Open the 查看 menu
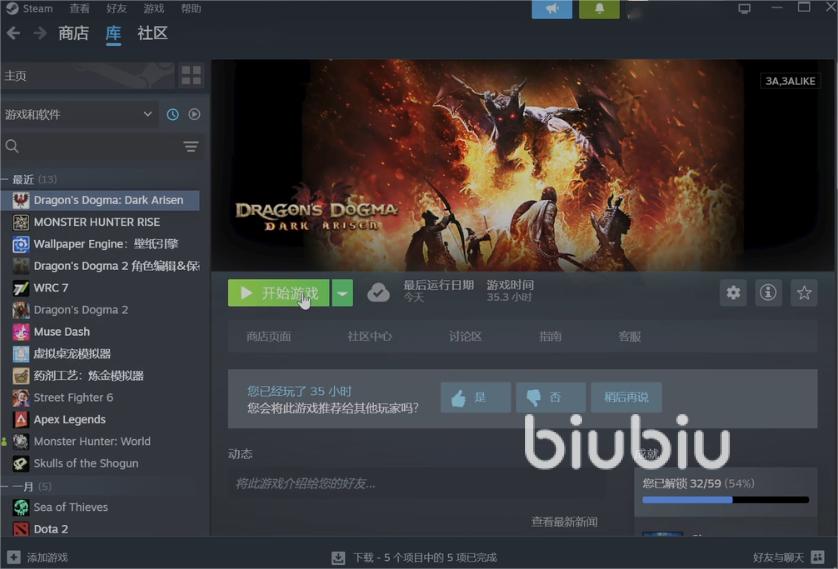 pos(79,8)
